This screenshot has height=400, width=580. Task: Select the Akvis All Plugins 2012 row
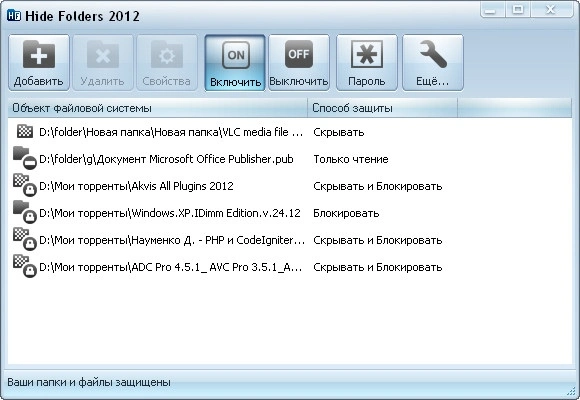(290, 186)
